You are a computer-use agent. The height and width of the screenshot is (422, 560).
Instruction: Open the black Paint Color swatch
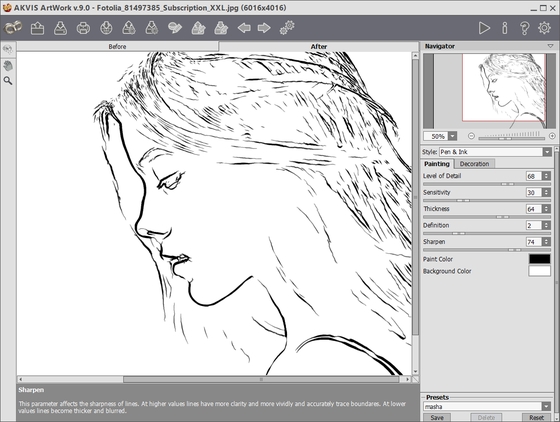[x=540, y=259]
